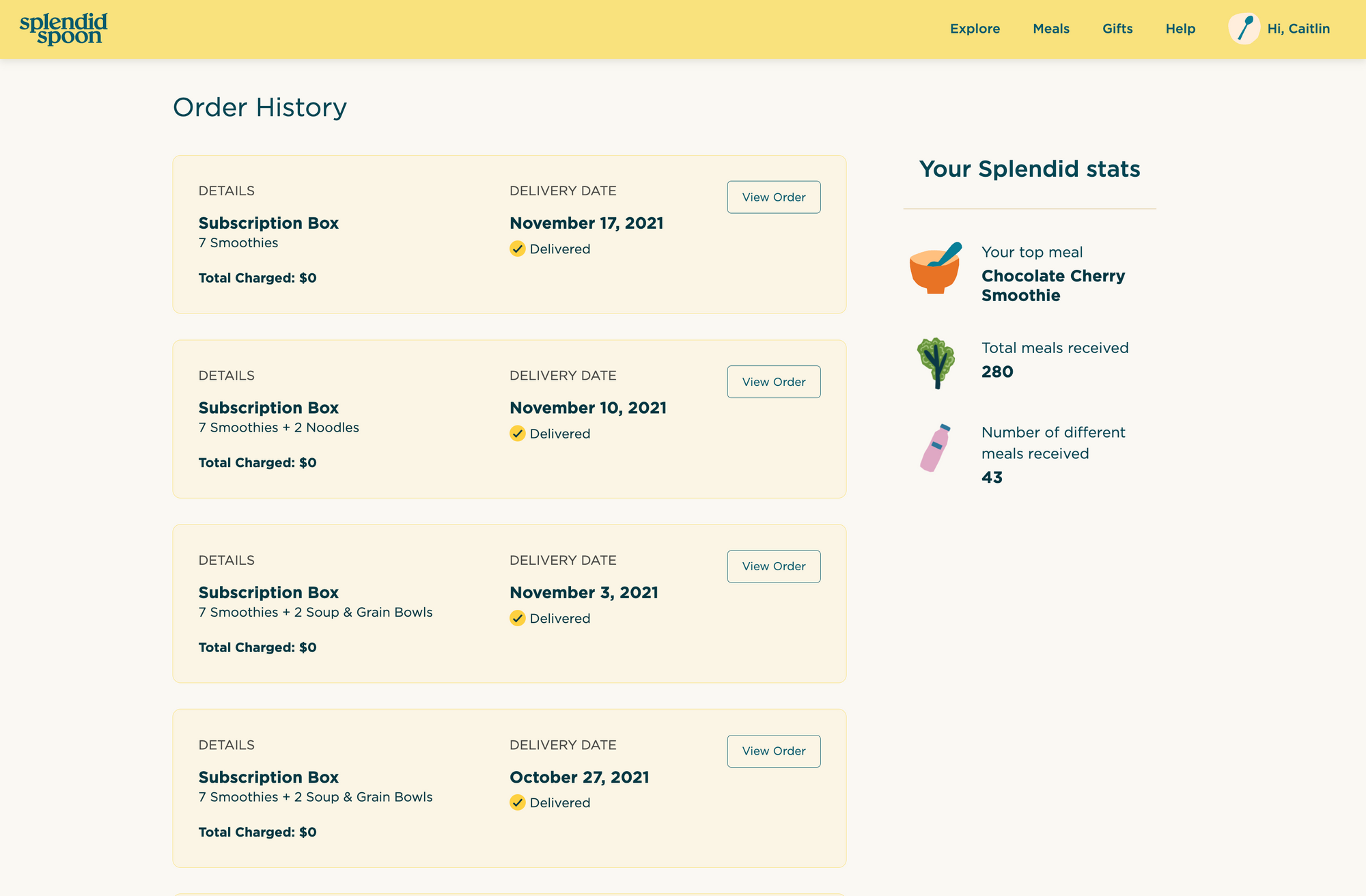Click the kale leaf total meals icon
This screenshot has width=1366, height=896.
pos(935,362)
